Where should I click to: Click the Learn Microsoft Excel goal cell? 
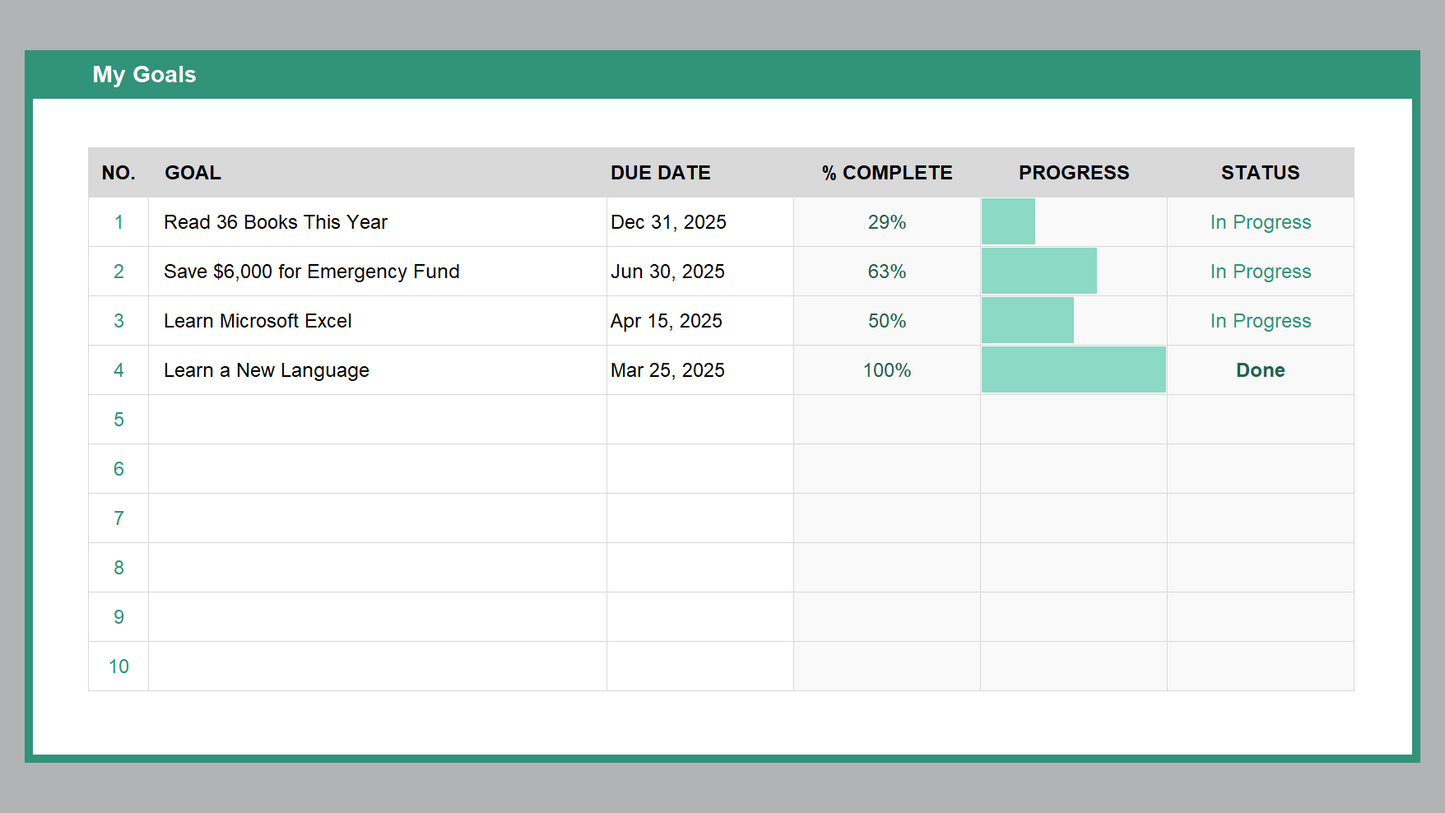(258, 321)
